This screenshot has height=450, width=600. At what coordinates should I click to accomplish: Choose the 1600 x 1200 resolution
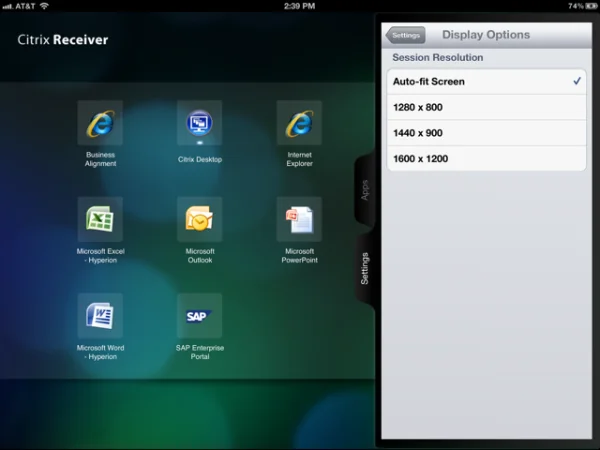click(x=486, y=158)
